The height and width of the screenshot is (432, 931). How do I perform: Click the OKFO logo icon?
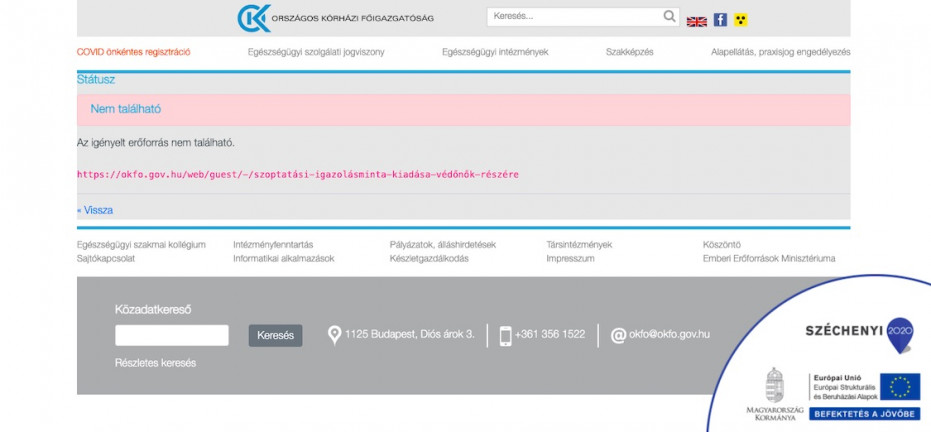point(254,18)
